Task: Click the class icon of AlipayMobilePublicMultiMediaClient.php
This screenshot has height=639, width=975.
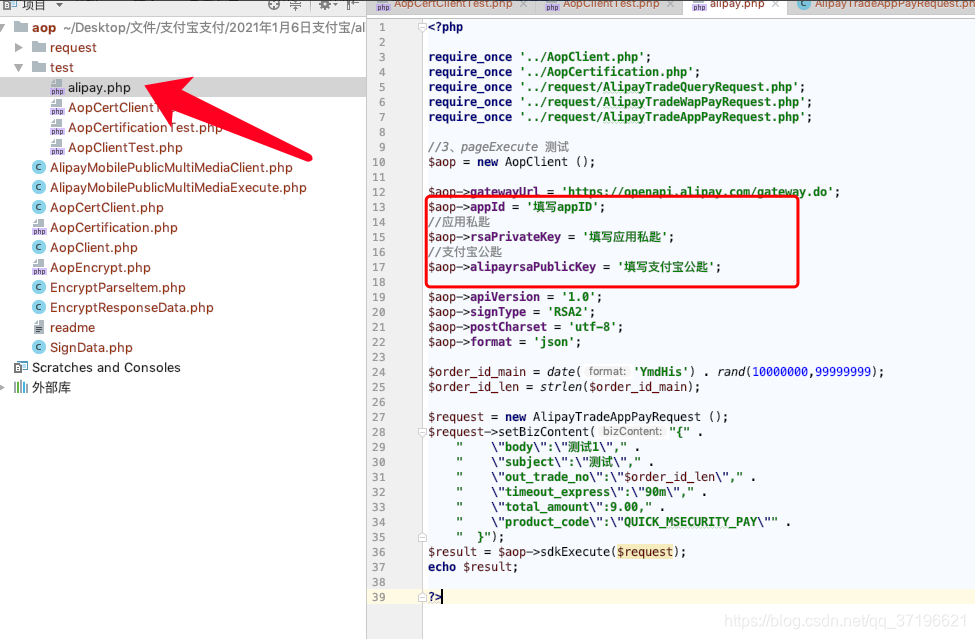Action: tap(39, 168)
